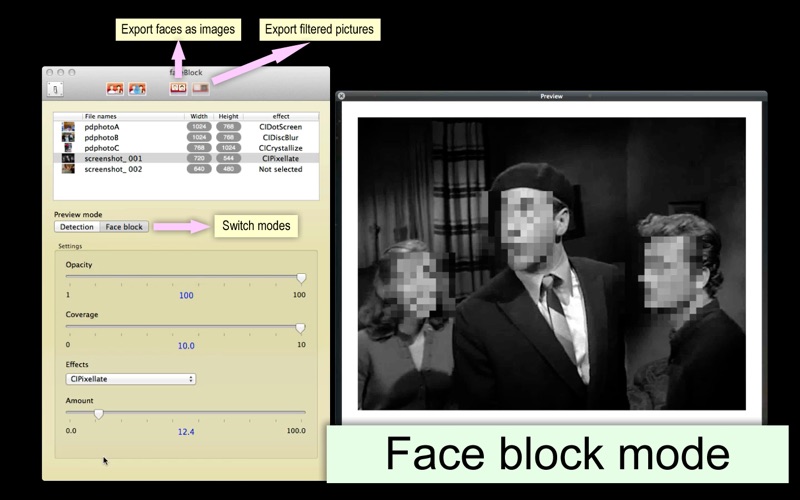Select screenshot_ 002 in file list
The image size is (800, 500).
[x=186, y=169]
